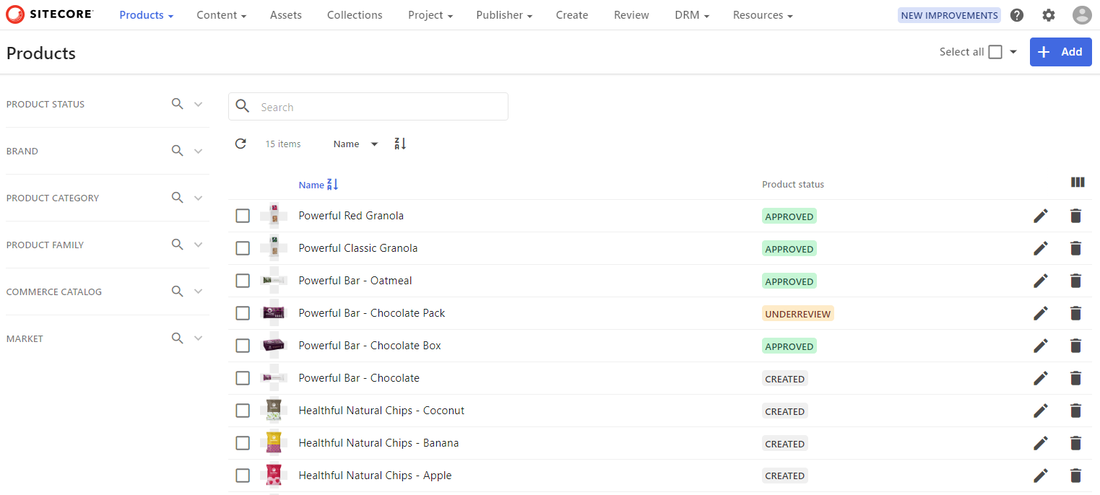Open the settings gear icon
The image size is (1100, 495).
coord(1048,15)
